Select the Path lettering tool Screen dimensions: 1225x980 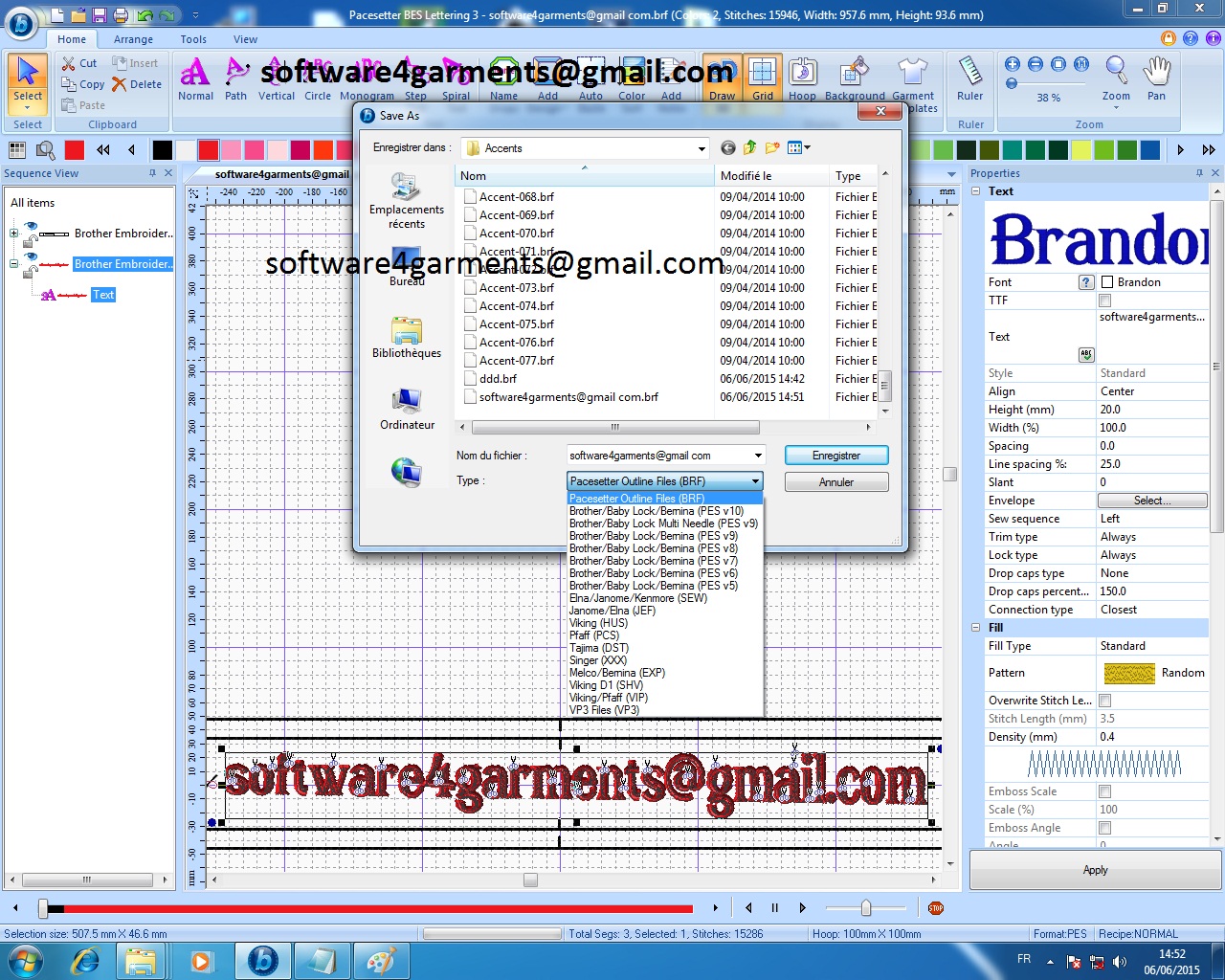click(235, 77)
